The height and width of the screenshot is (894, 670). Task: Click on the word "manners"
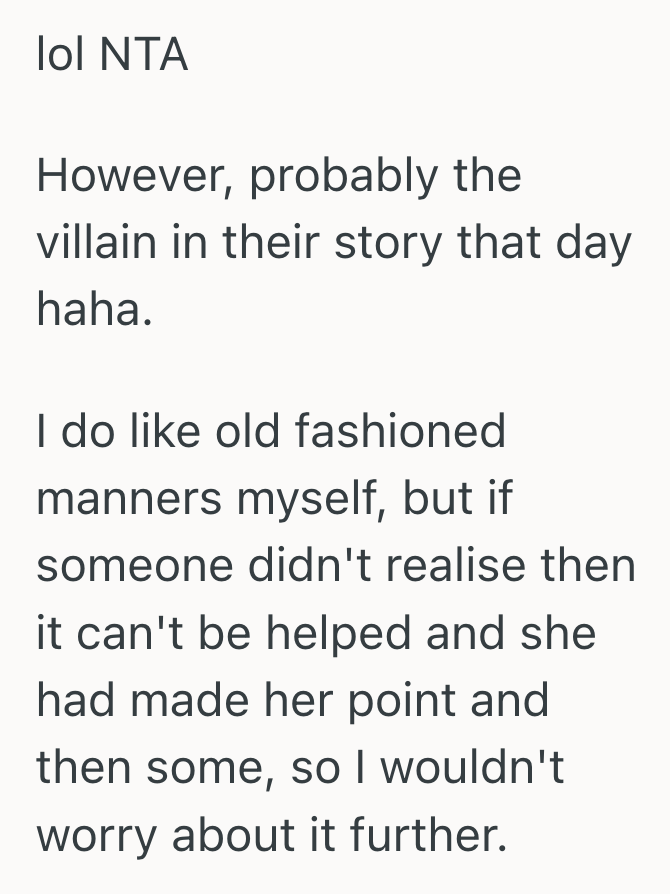[128, 499]
